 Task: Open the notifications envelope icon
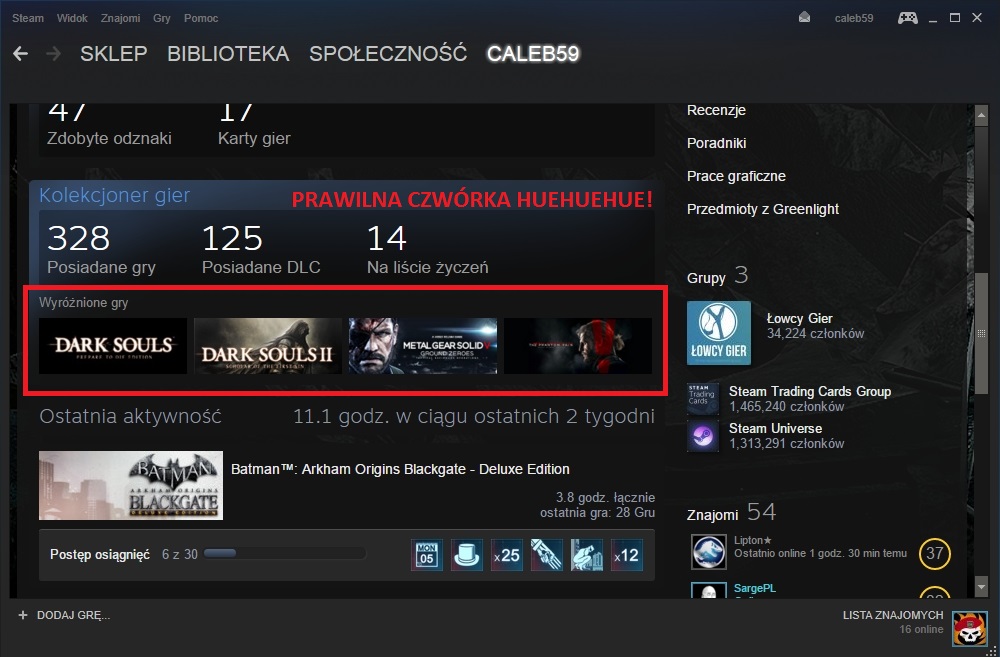point(805,18)
